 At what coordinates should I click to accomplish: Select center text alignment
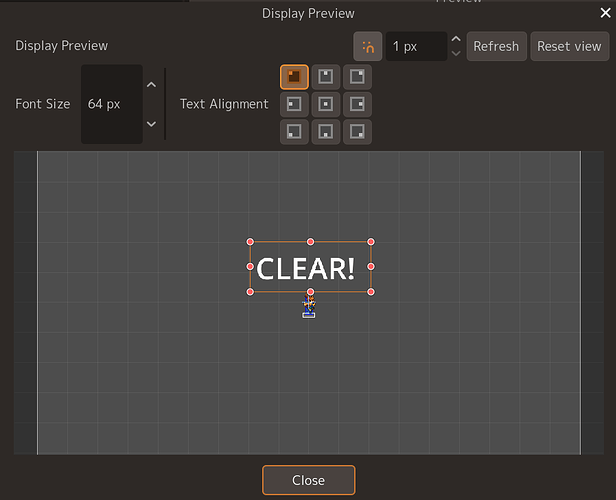tap(326, 104)
